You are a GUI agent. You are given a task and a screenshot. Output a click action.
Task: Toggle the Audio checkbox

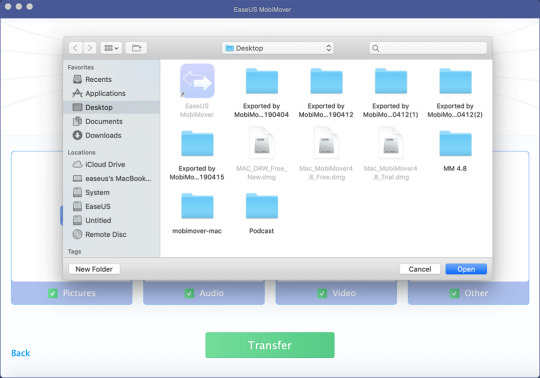(189, 293)
